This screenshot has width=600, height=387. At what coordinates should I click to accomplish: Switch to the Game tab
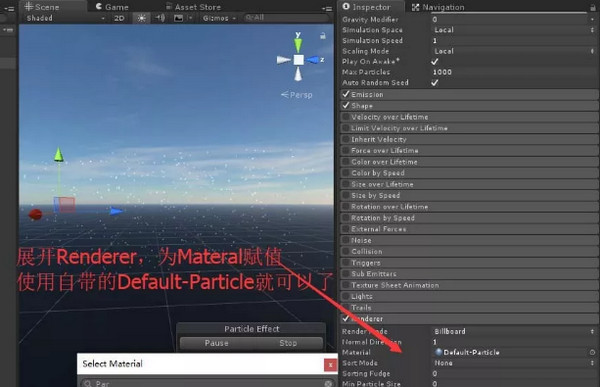pyautogui.click(x=112, y=7)
